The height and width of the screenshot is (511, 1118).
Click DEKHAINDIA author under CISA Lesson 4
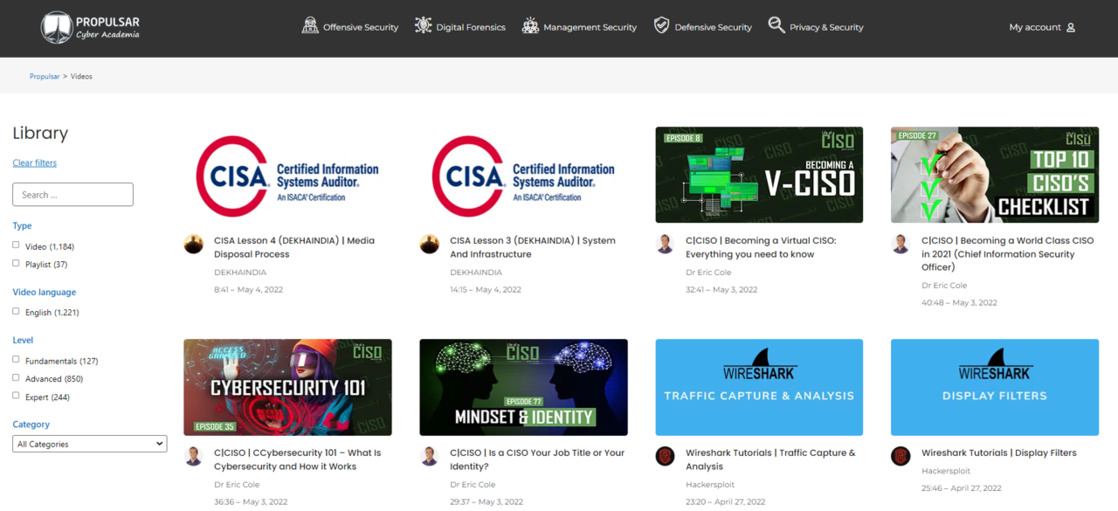pos(240,272)
